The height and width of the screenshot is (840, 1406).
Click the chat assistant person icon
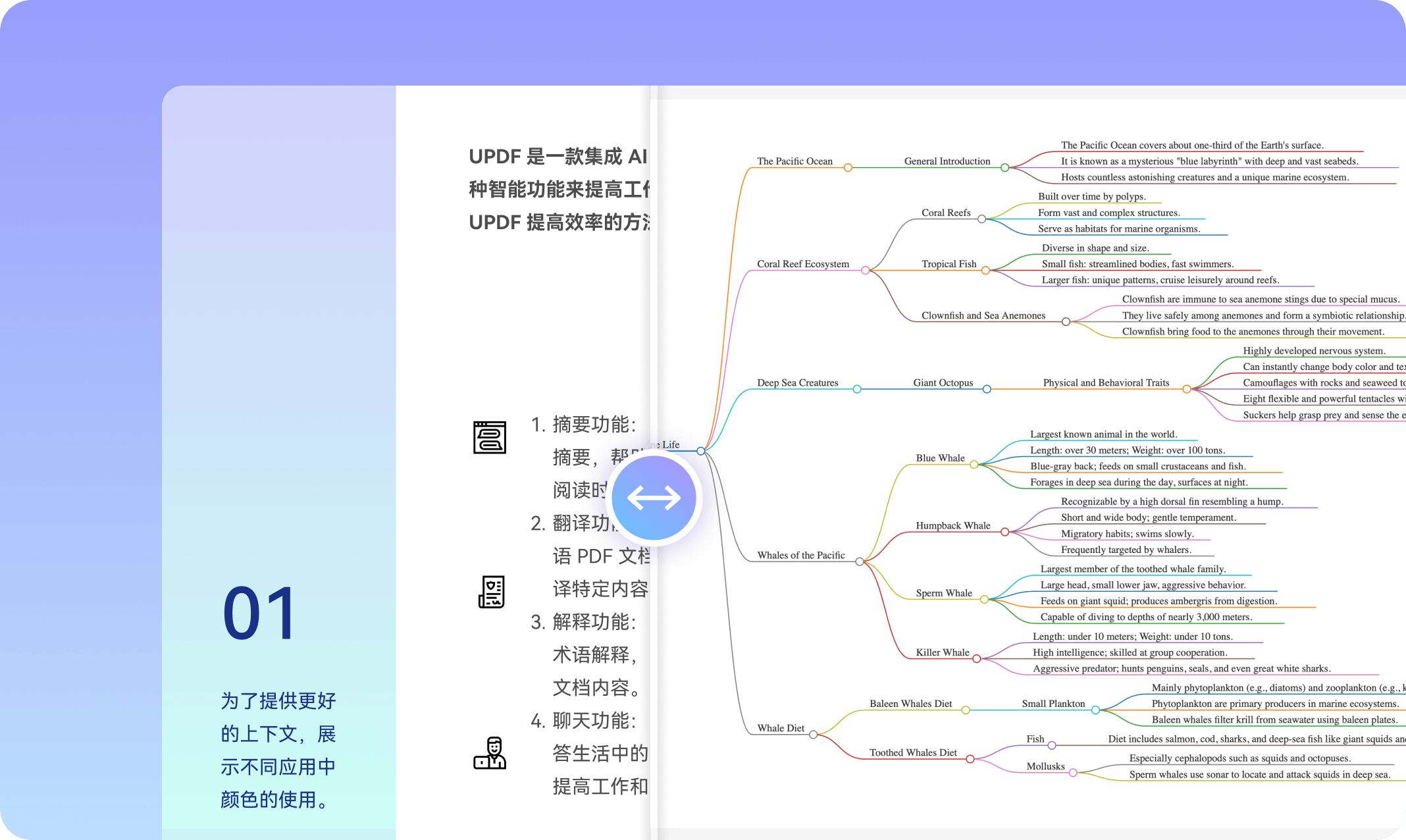[x=490, y=753]
